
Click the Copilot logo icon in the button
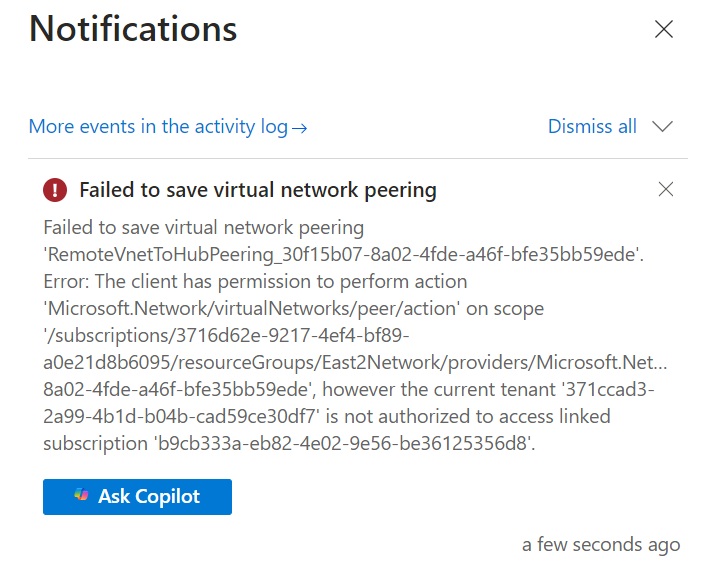82,496
